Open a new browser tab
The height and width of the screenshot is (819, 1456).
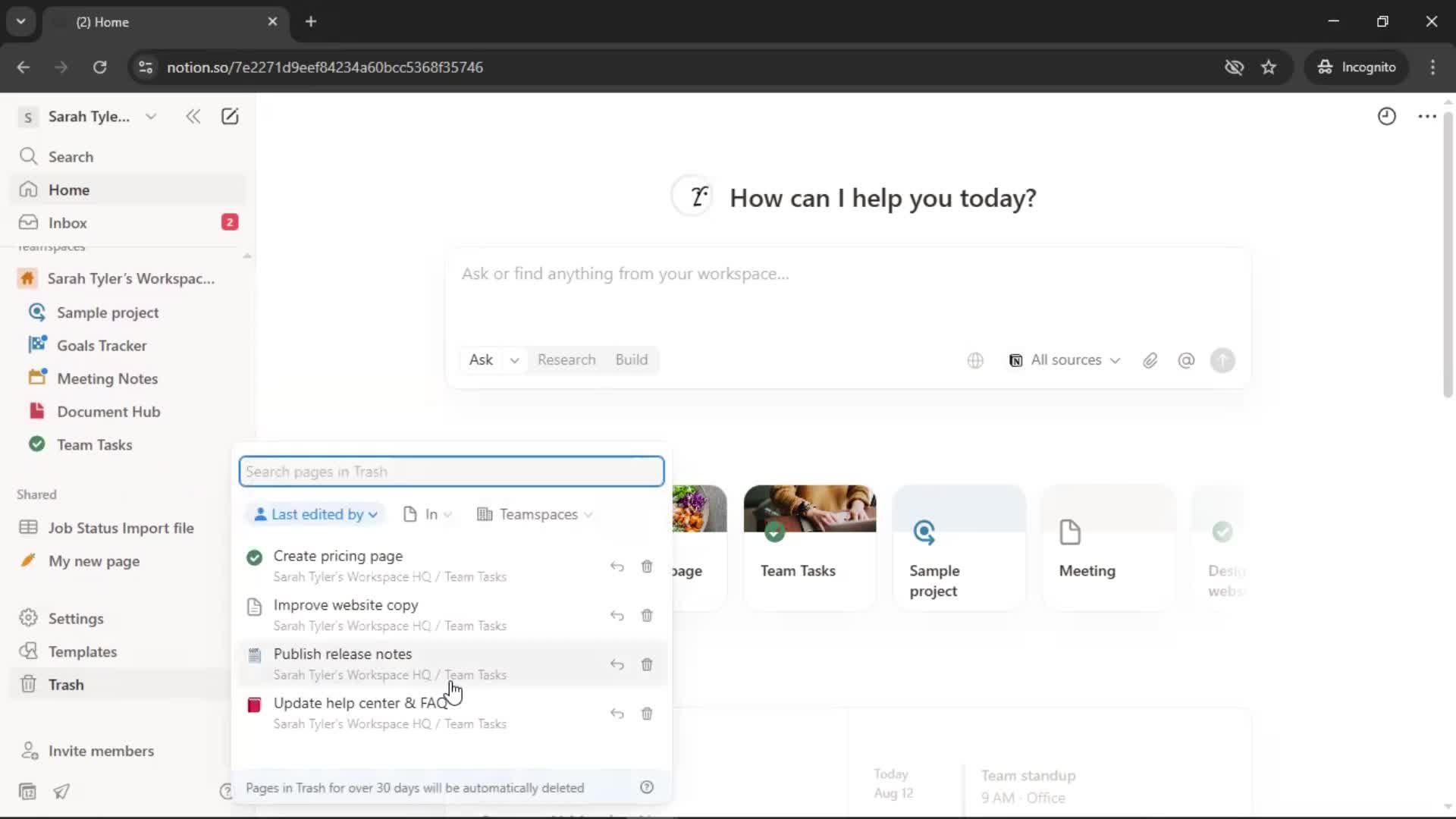311,21
